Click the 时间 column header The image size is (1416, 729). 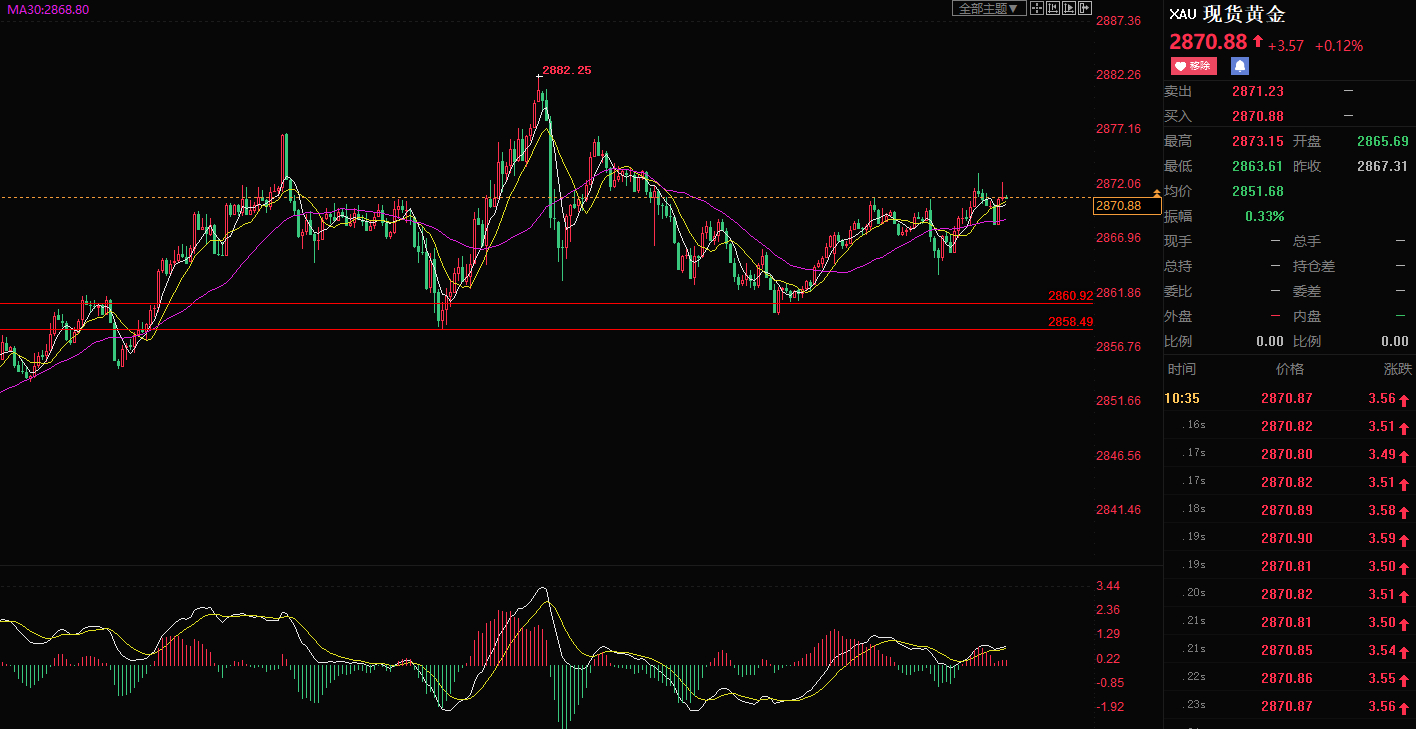(x=1181, y=369)
